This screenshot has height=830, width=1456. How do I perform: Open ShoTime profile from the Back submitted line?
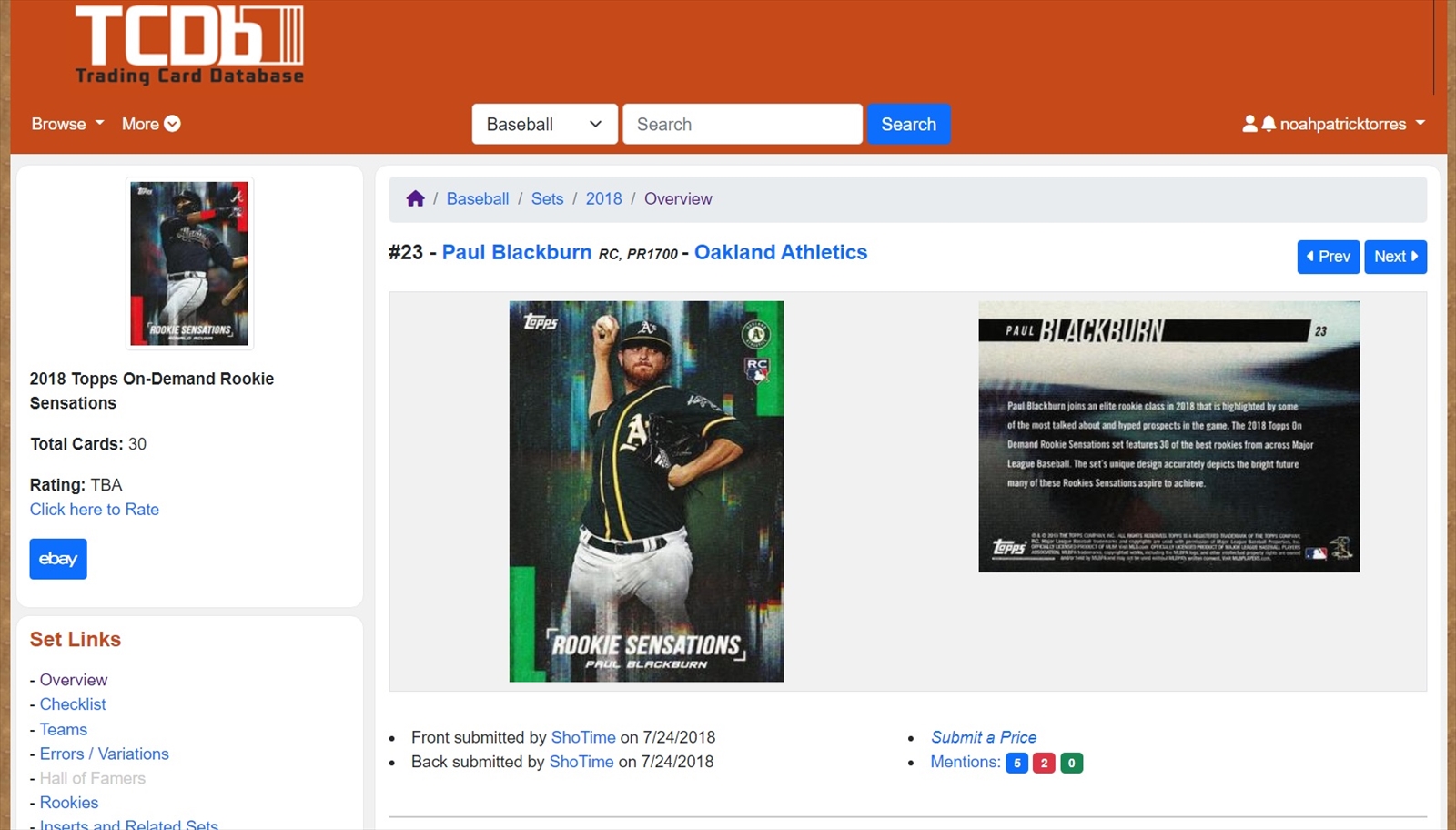[581, 762]
